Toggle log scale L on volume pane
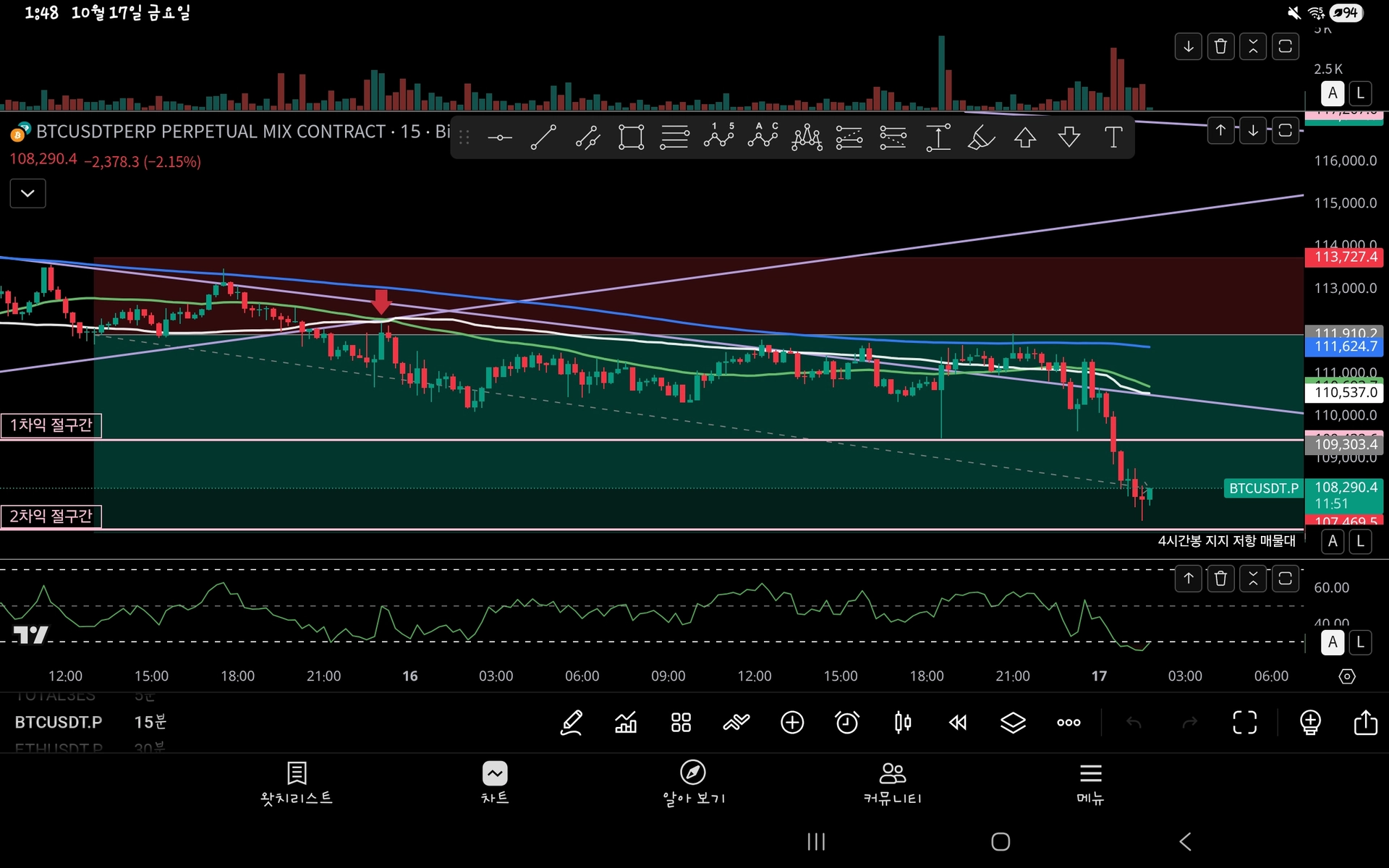This screenshot has width=1389, height=868. pos(1360,93)
